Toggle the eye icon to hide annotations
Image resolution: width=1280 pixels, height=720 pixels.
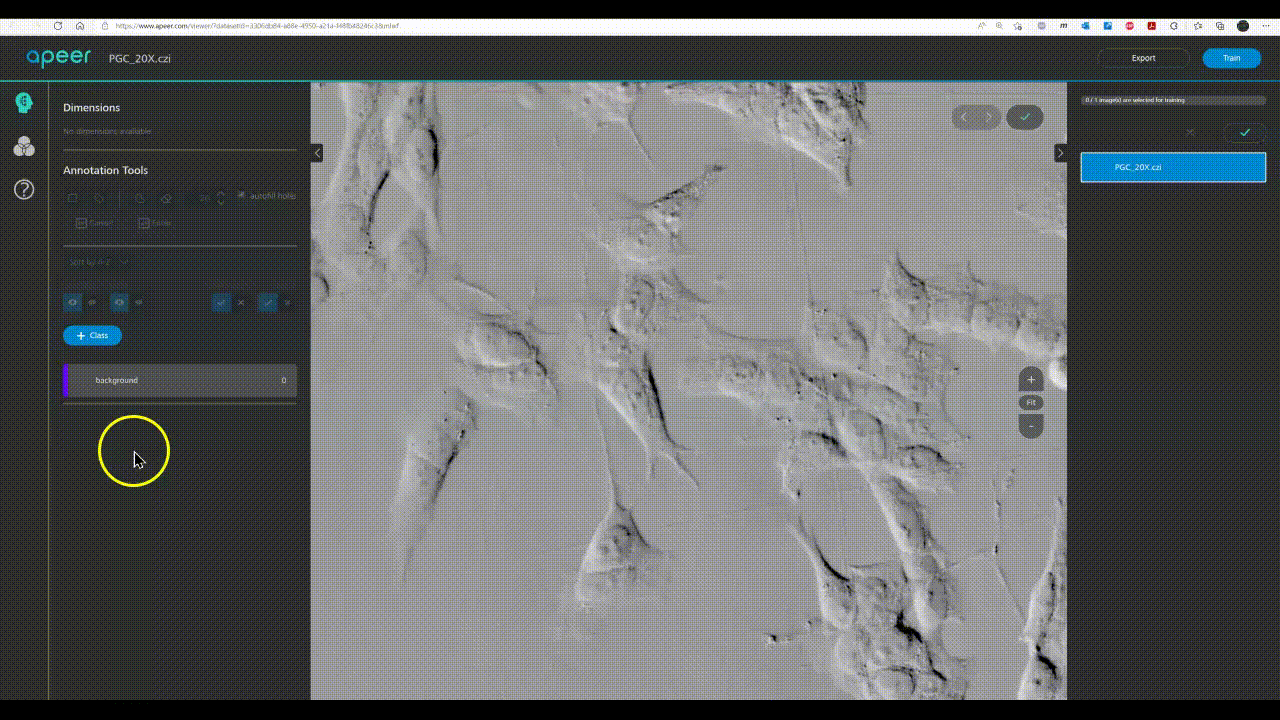[72, 302]
